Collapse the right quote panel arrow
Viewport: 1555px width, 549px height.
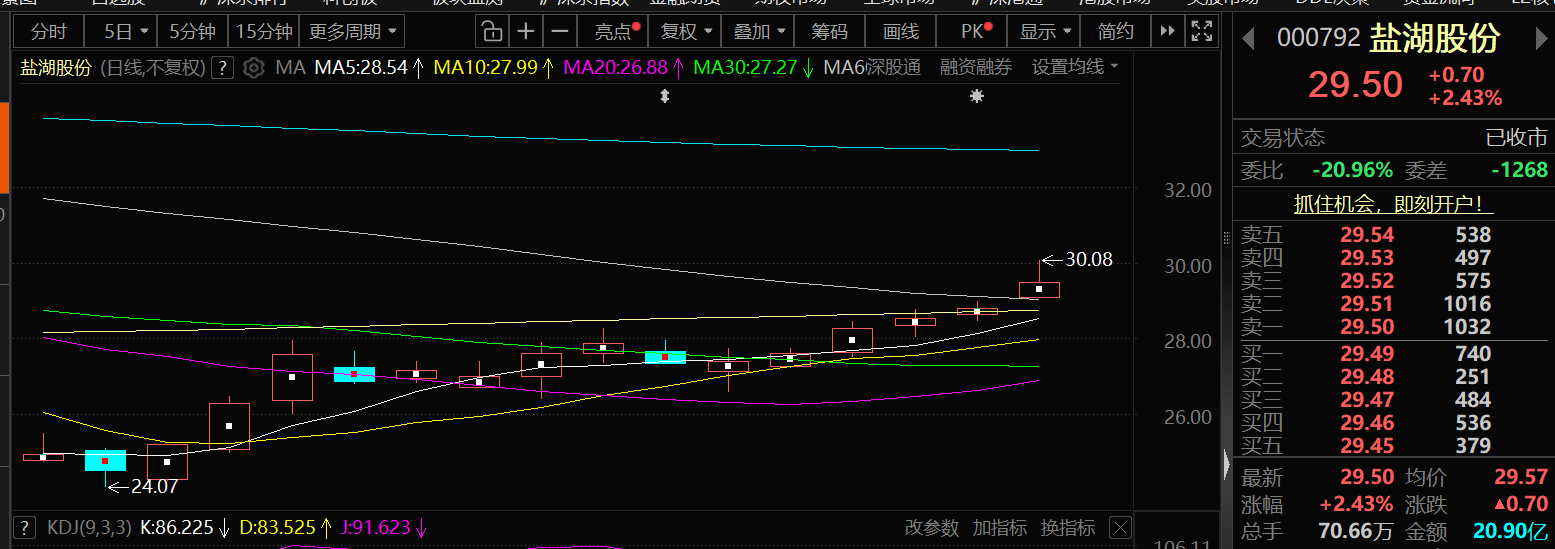tap(1227, 465)
